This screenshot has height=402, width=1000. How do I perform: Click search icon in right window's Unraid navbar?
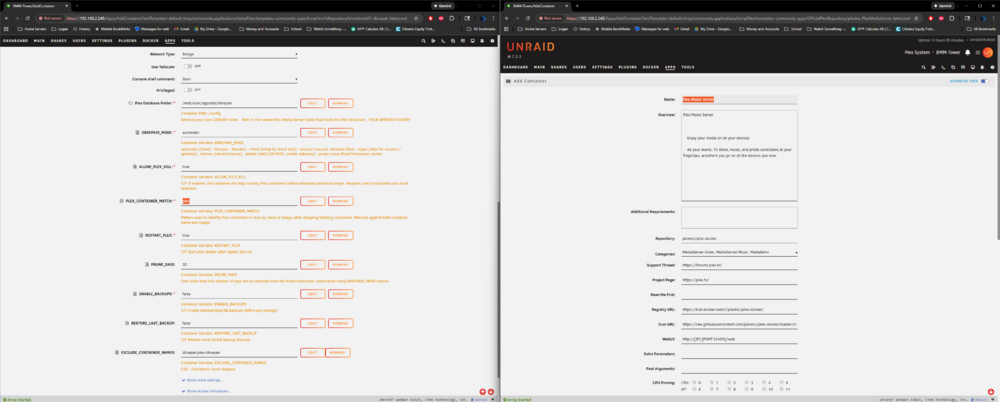[x=923, y=67]
